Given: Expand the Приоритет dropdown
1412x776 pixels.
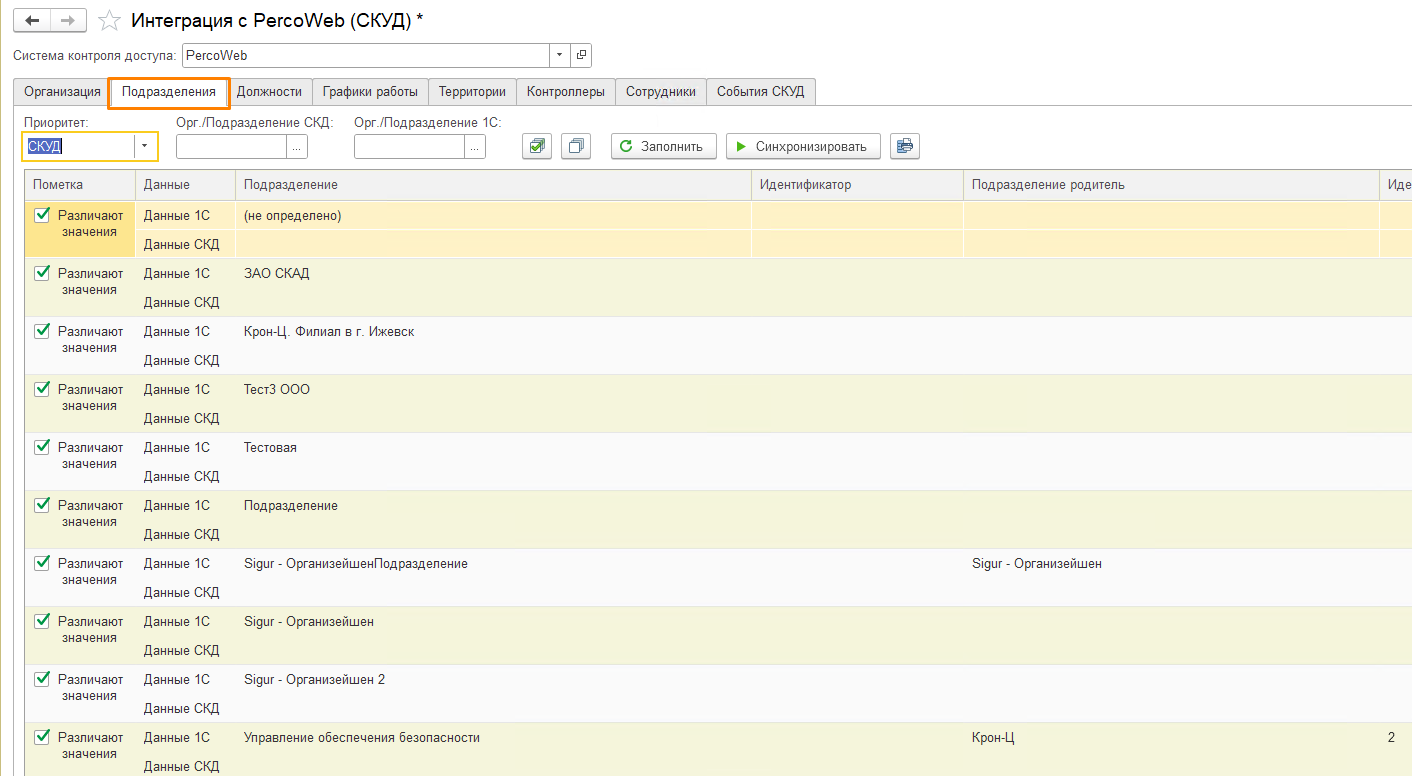Looking at the screenshot, I should (x=145, y=147).
